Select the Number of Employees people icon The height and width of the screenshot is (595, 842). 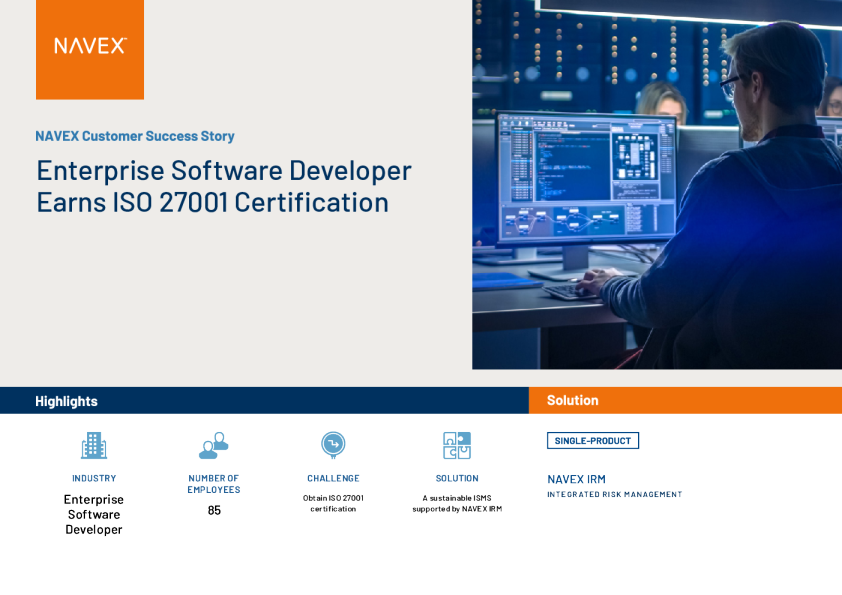(x=213, y=445)
